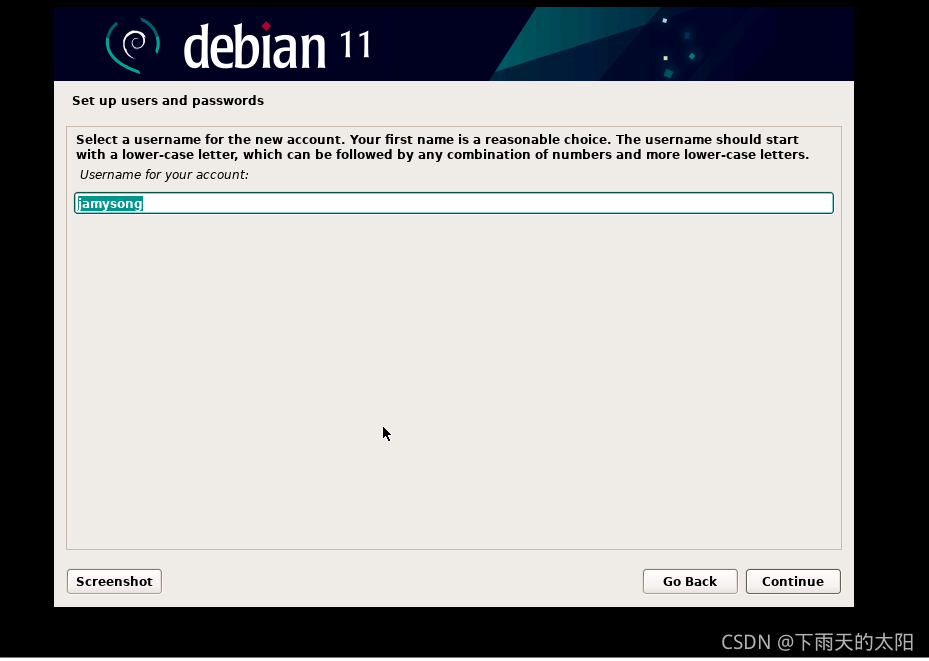The height and width of the screenshot is (661, 929).
Task: Click the Continue button
Action: [793, 581]
